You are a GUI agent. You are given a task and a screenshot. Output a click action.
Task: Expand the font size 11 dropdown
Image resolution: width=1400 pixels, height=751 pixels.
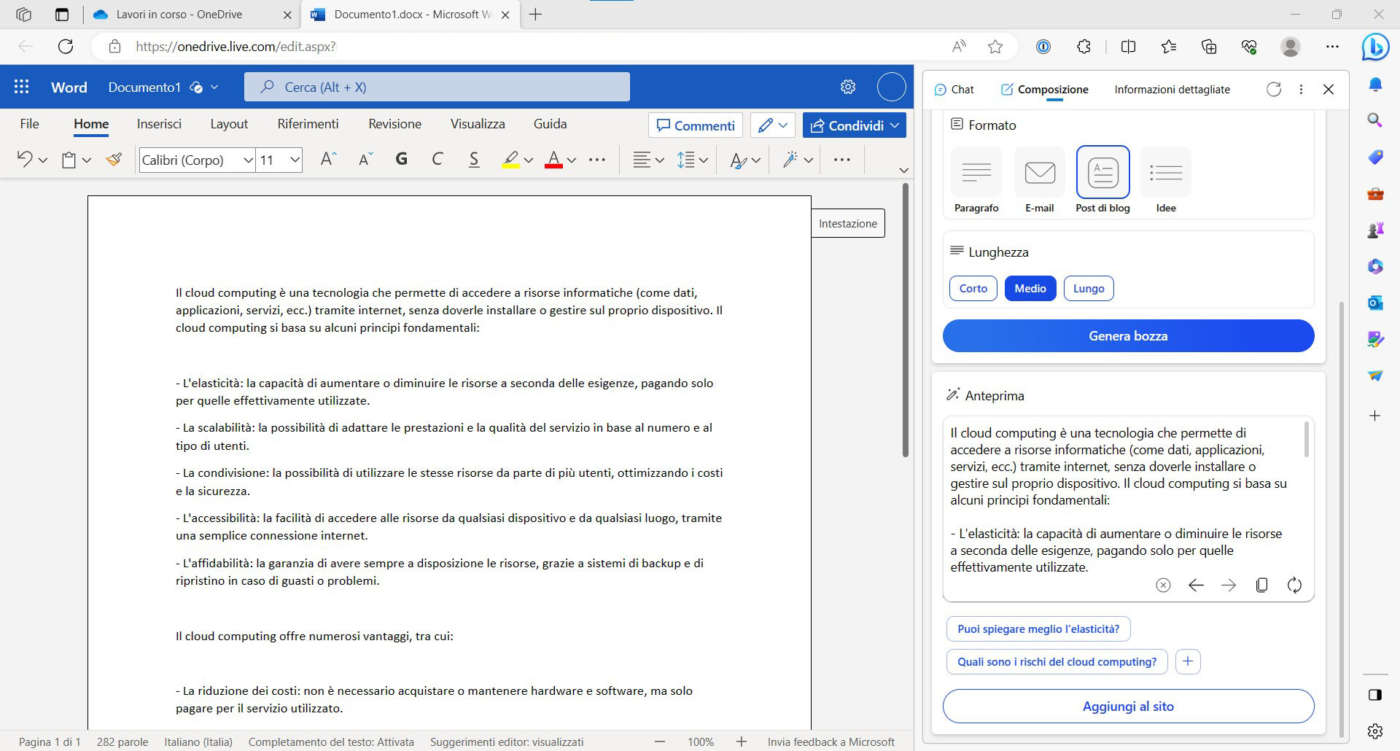click(294, 160)
